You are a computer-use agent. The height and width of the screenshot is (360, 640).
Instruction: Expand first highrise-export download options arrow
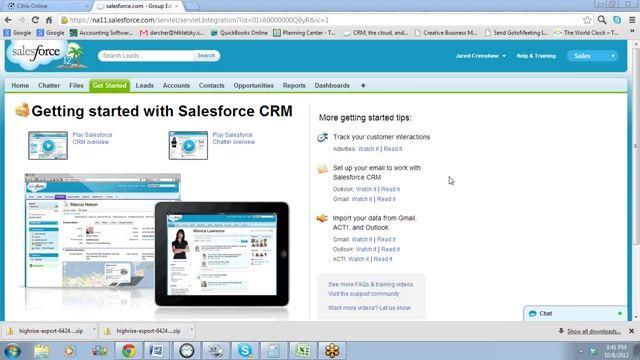(94, 329)
